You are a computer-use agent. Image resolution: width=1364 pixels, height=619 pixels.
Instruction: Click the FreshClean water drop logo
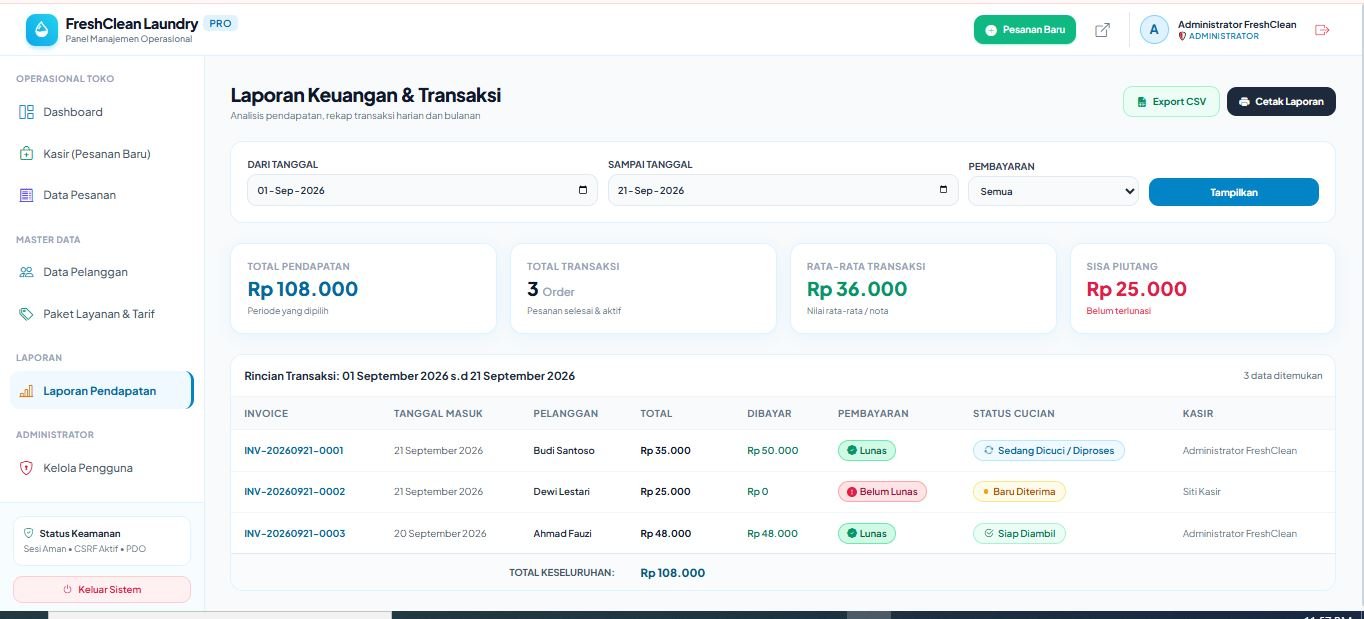42,30
